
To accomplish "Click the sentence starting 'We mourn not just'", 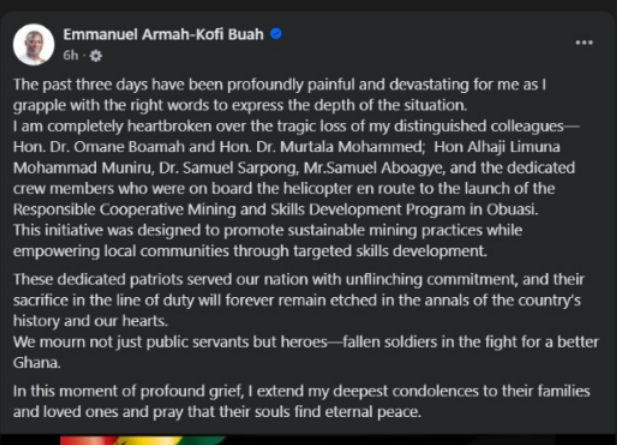I will click(x=306, y=352).
